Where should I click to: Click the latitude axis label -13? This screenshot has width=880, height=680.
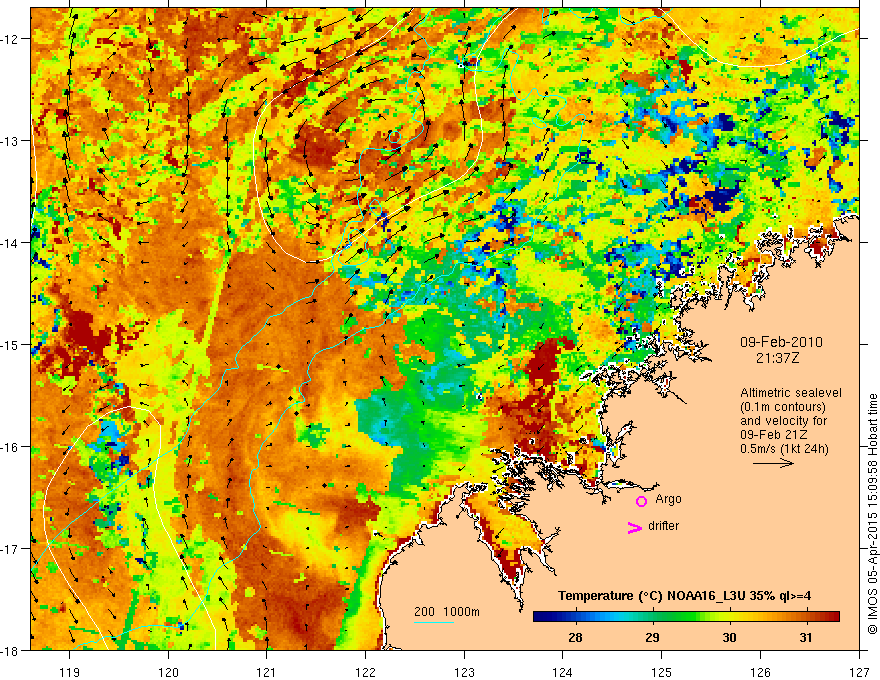10,141
